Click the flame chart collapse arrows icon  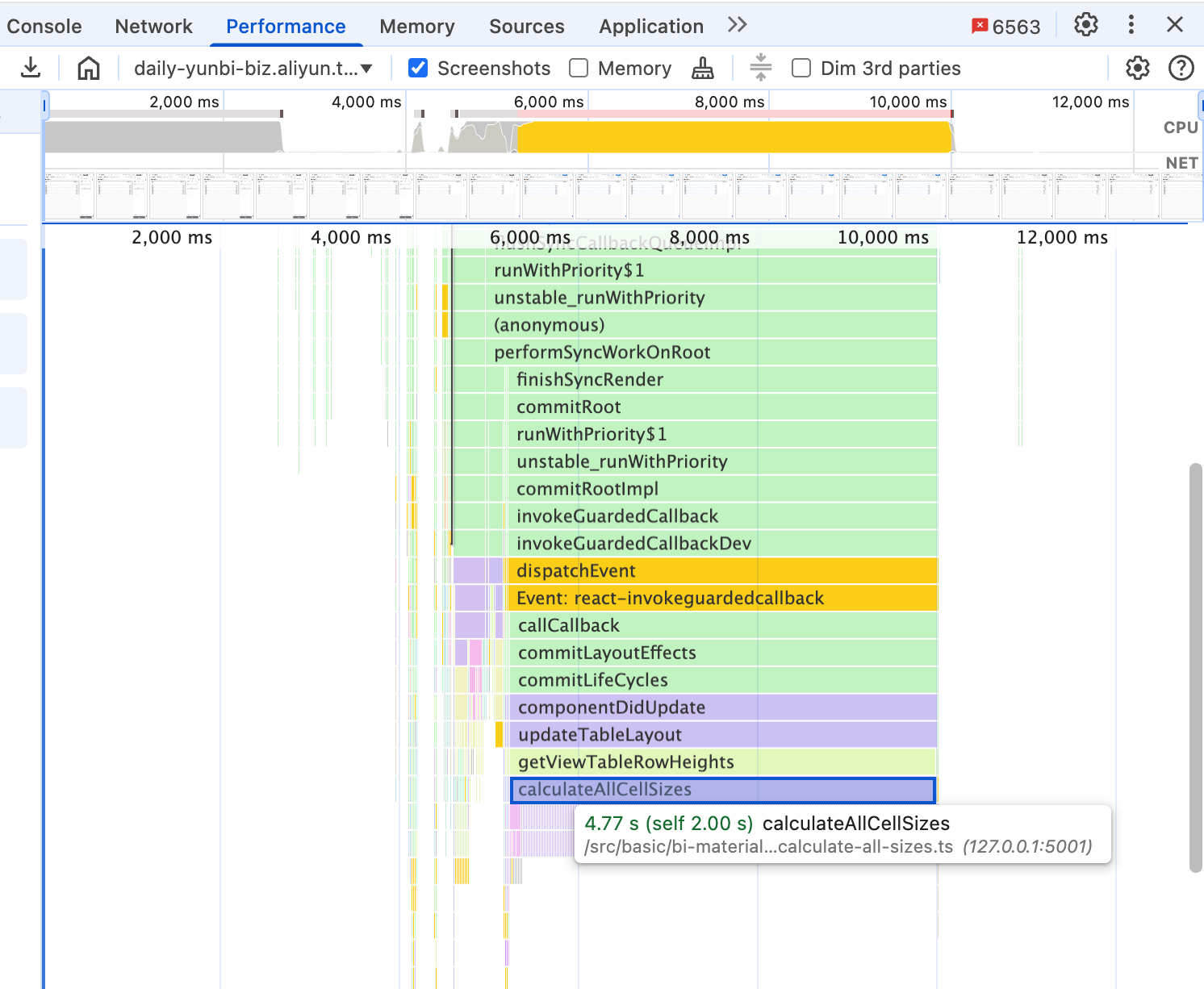coord(760,68)
